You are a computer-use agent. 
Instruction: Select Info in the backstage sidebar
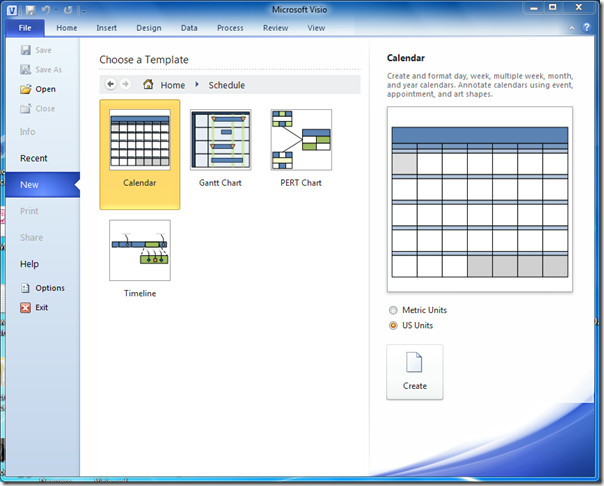pos(27,132)
